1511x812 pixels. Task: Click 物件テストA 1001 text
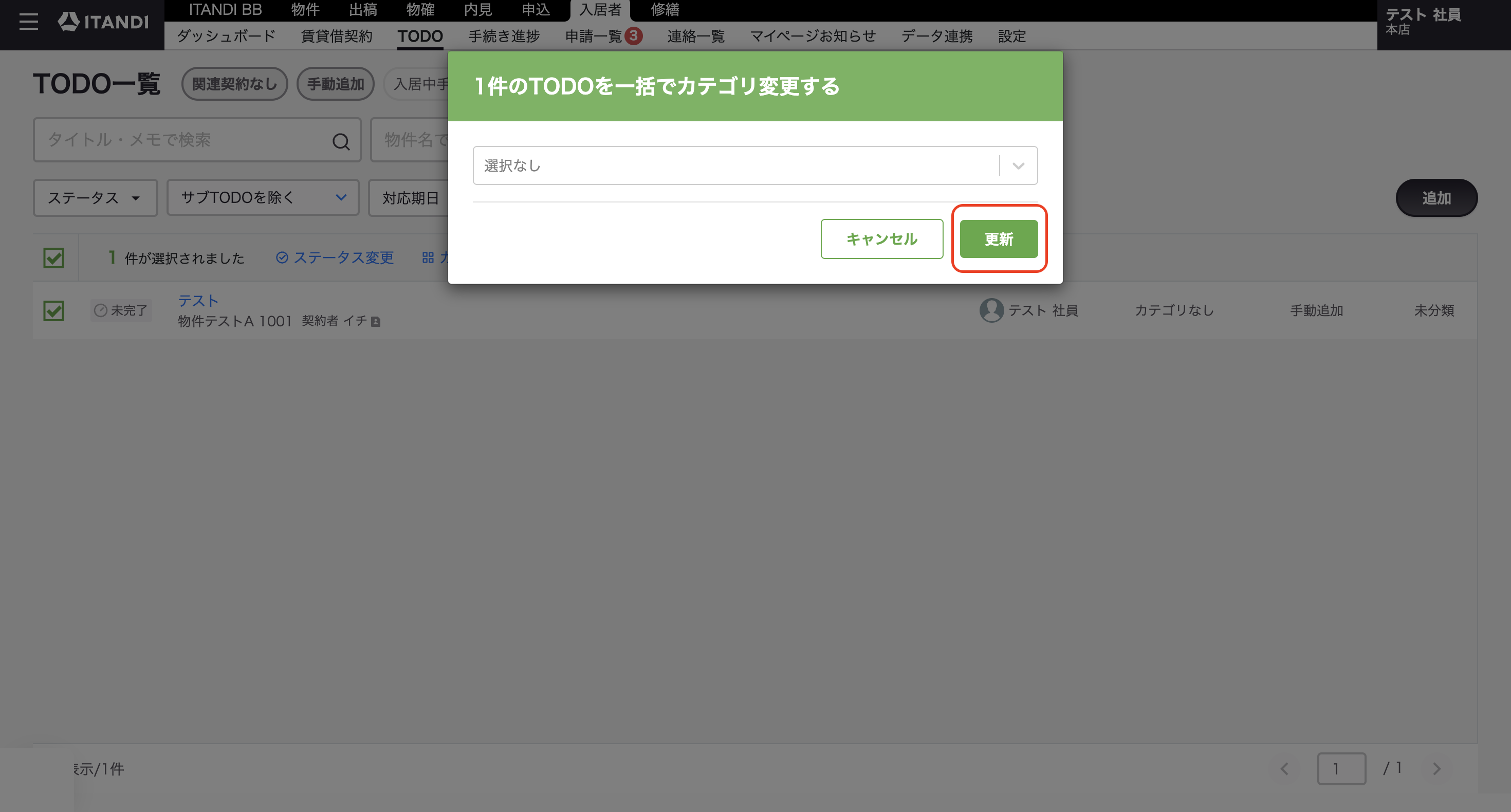point(235,321)
